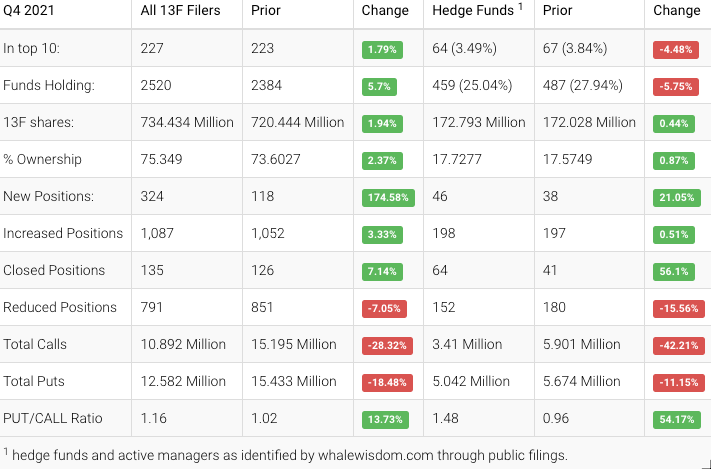
Task: Select the red -28.32% Total Calls badge
Action: pyautogui.click(x=387, y=345)
